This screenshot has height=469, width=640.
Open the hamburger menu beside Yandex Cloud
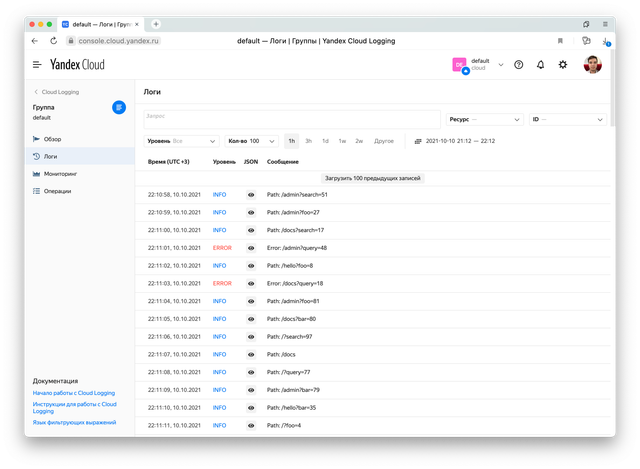[37, 65]
